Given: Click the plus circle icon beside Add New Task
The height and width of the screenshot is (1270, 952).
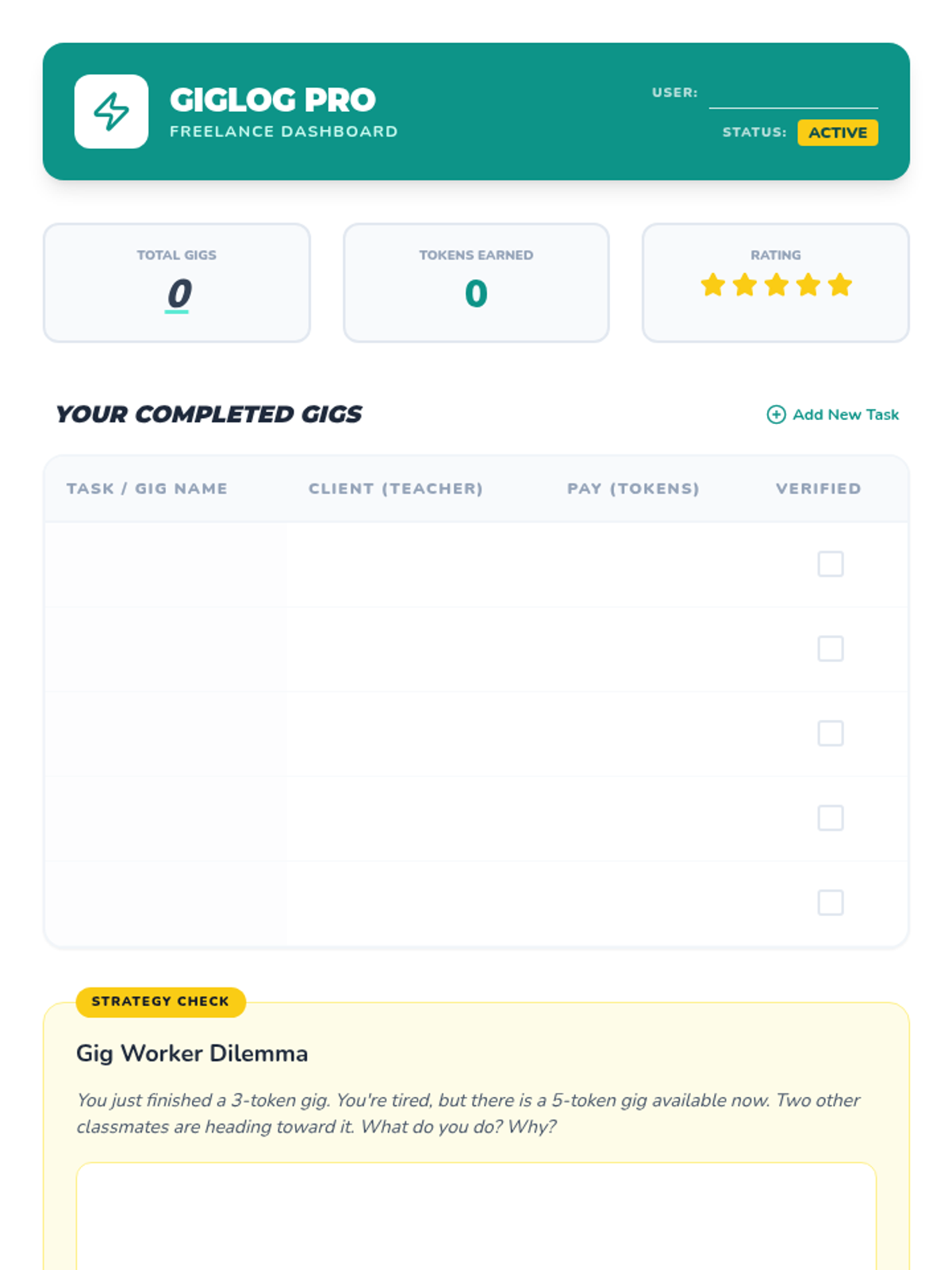Looking at the screenshot, I should 776,414.
